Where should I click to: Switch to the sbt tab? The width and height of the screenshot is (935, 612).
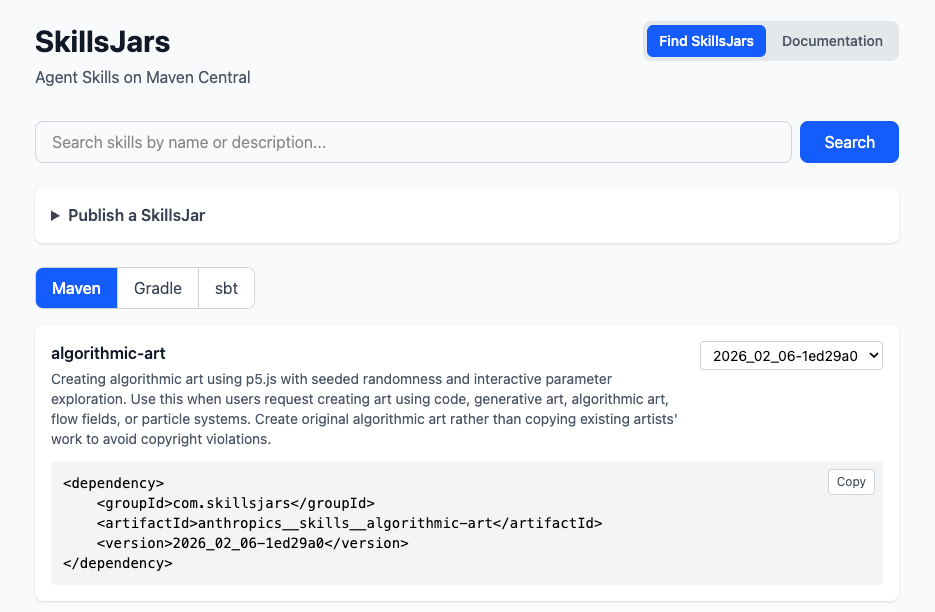pos(227,288)
